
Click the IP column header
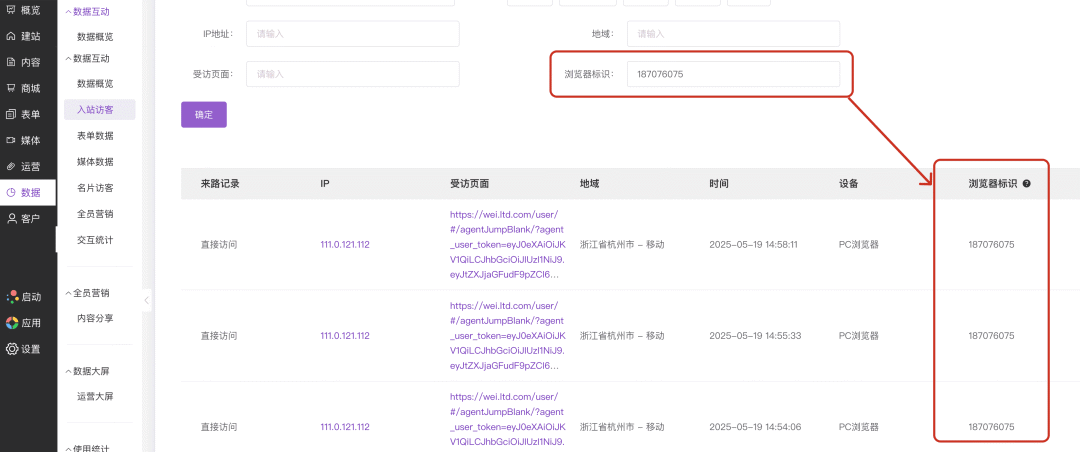pyautogui.click(x=324, y=184)
